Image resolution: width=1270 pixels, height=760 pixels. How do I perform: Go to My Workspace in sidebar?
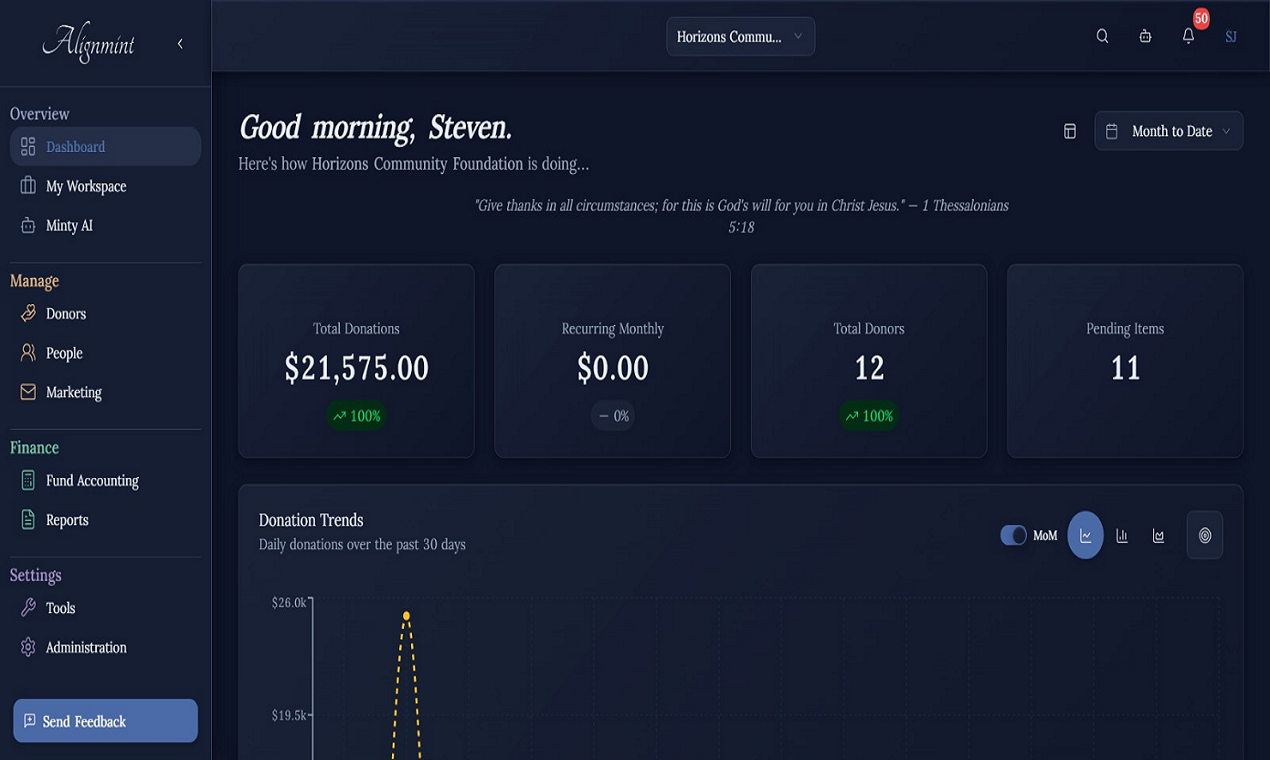[x=86, y=186]
